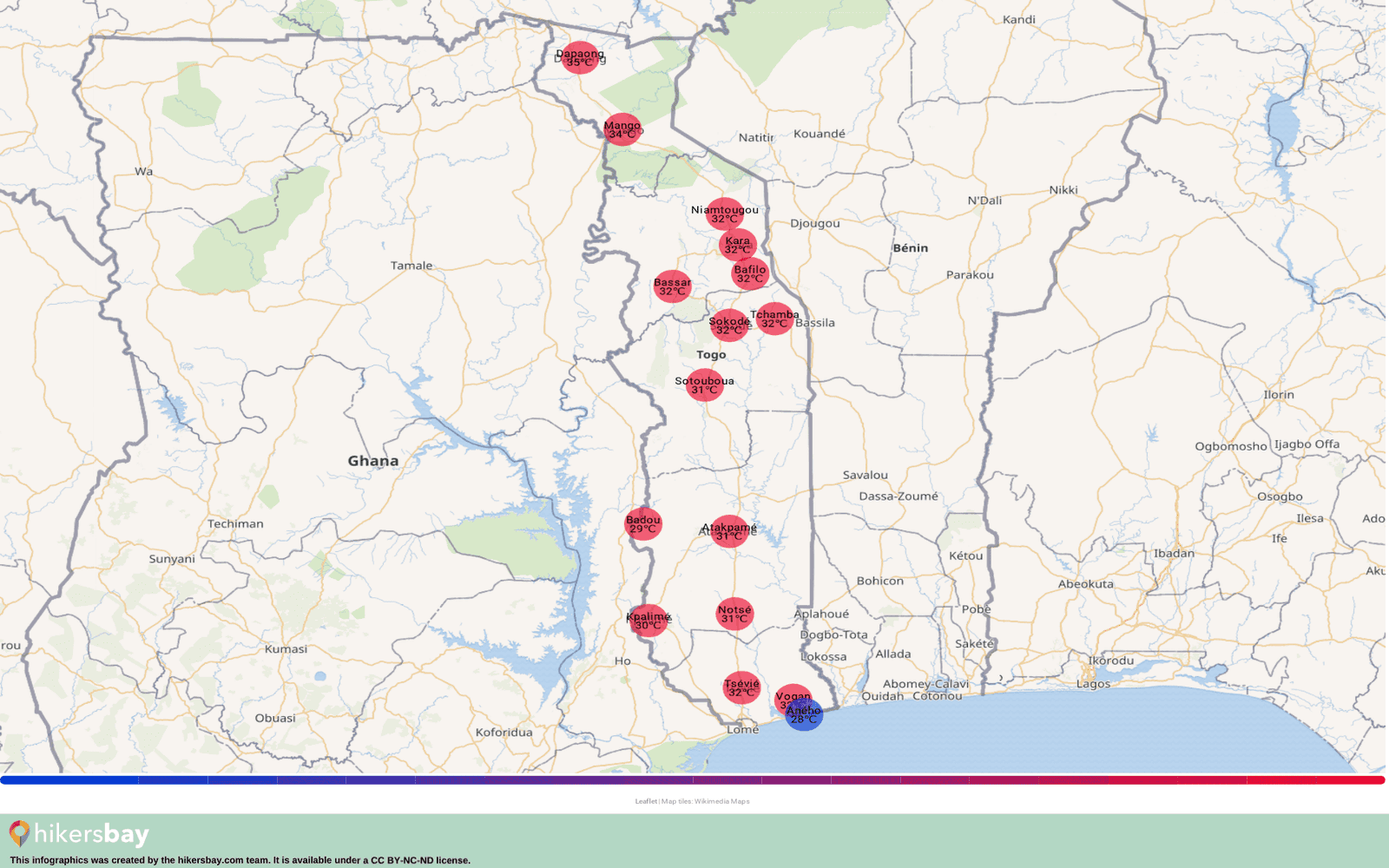The width and height of the screenshot is (1389, 868).
Task: Click the hikersbay logo
Action: tap(80, 834)
